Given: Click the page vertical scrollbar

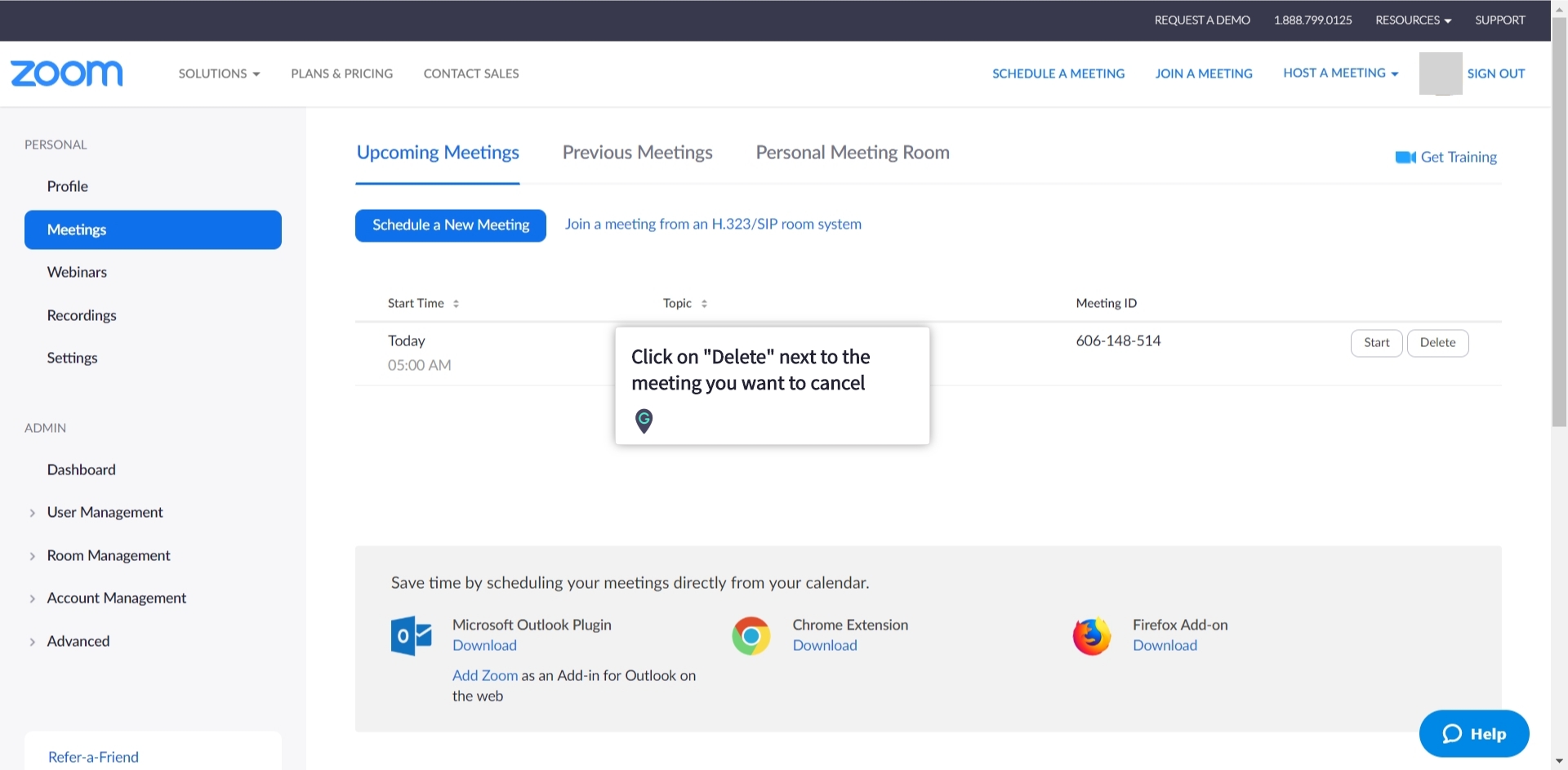Looking at the screenshot, I should click(1559, 220).
